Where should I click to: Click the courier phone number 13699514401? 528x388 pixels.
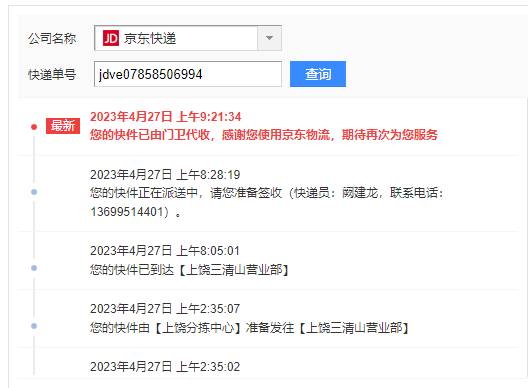click(127, 212)
